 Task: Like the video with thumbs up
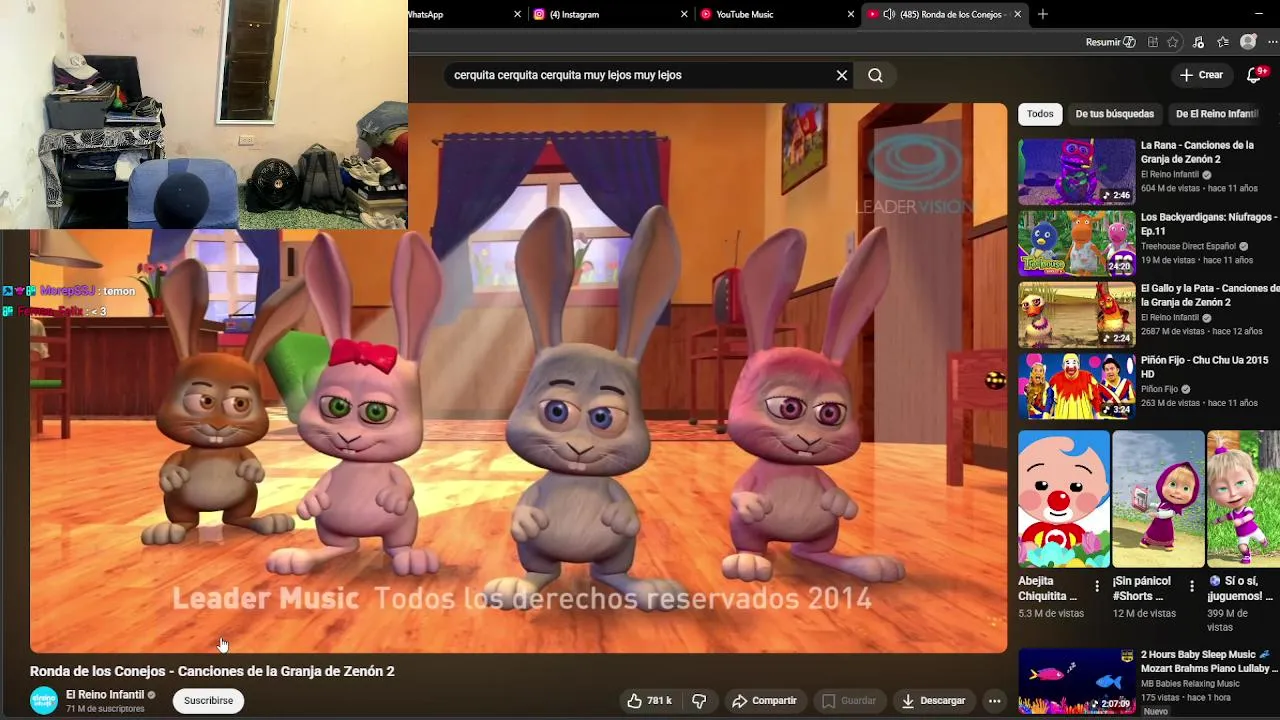click(650, 701)
